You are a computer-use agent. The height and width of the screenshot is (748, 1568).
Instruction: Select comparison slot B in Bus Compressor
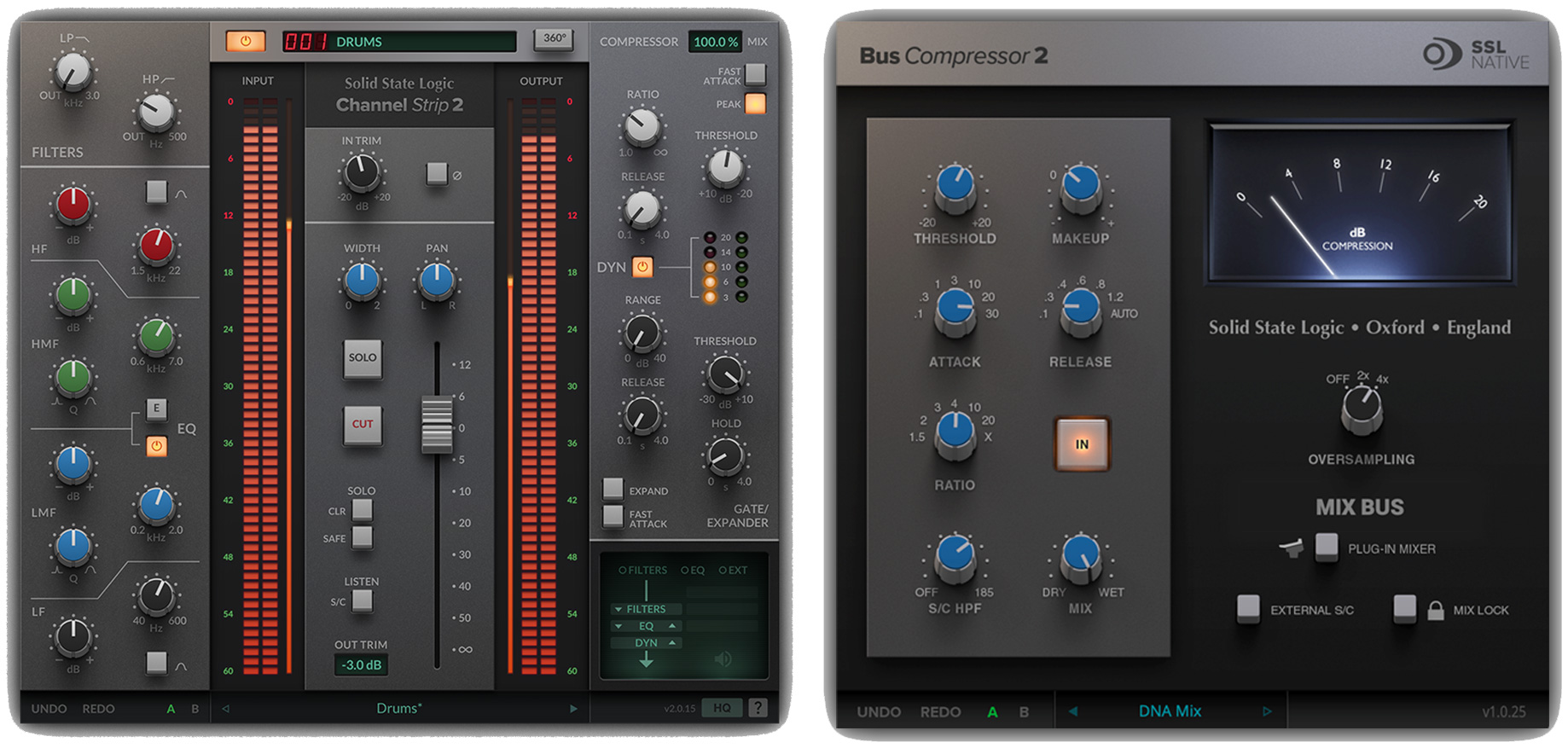[x=1024, y=712]
